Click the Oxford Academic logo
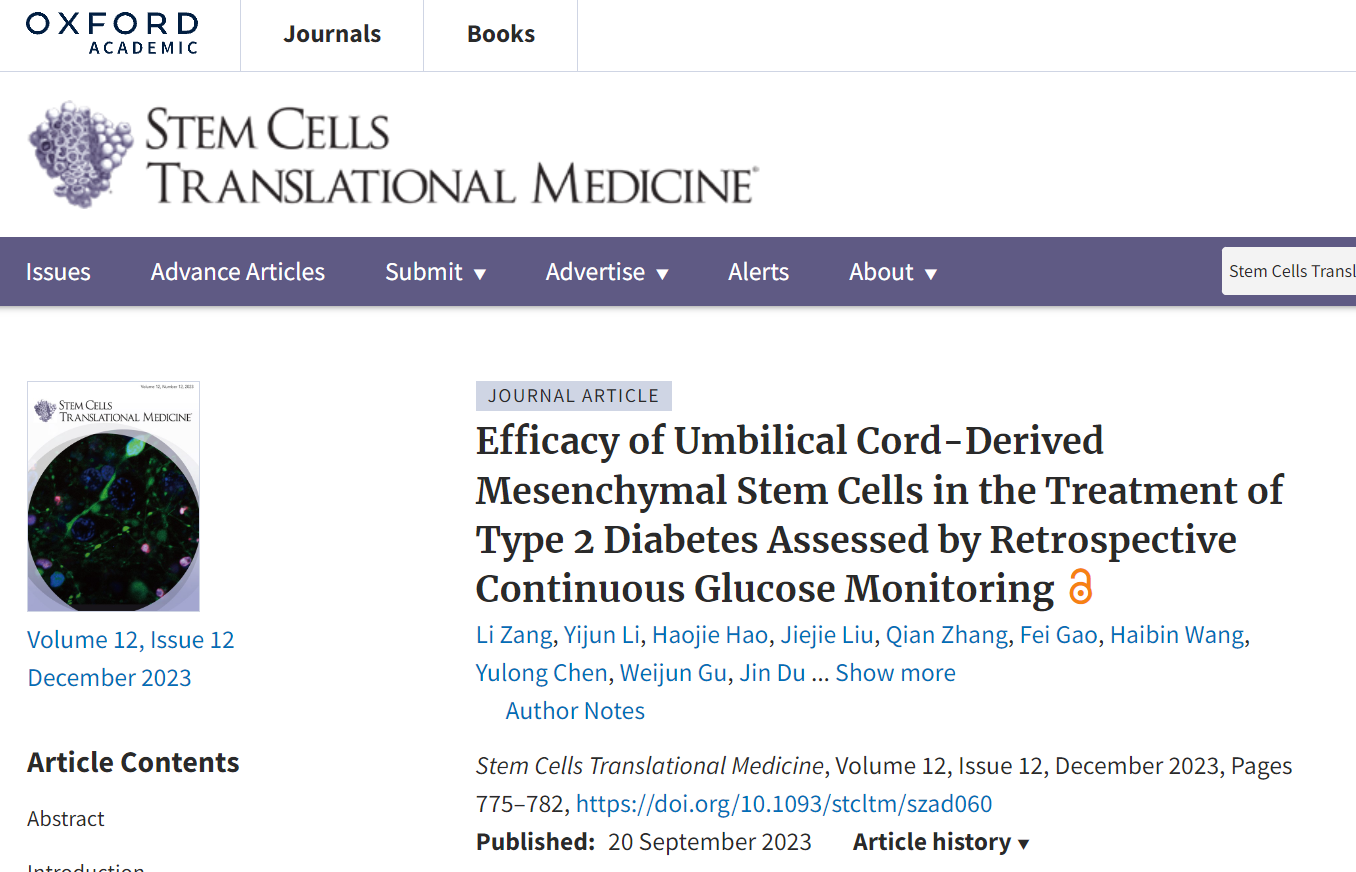 click(112, 33)
